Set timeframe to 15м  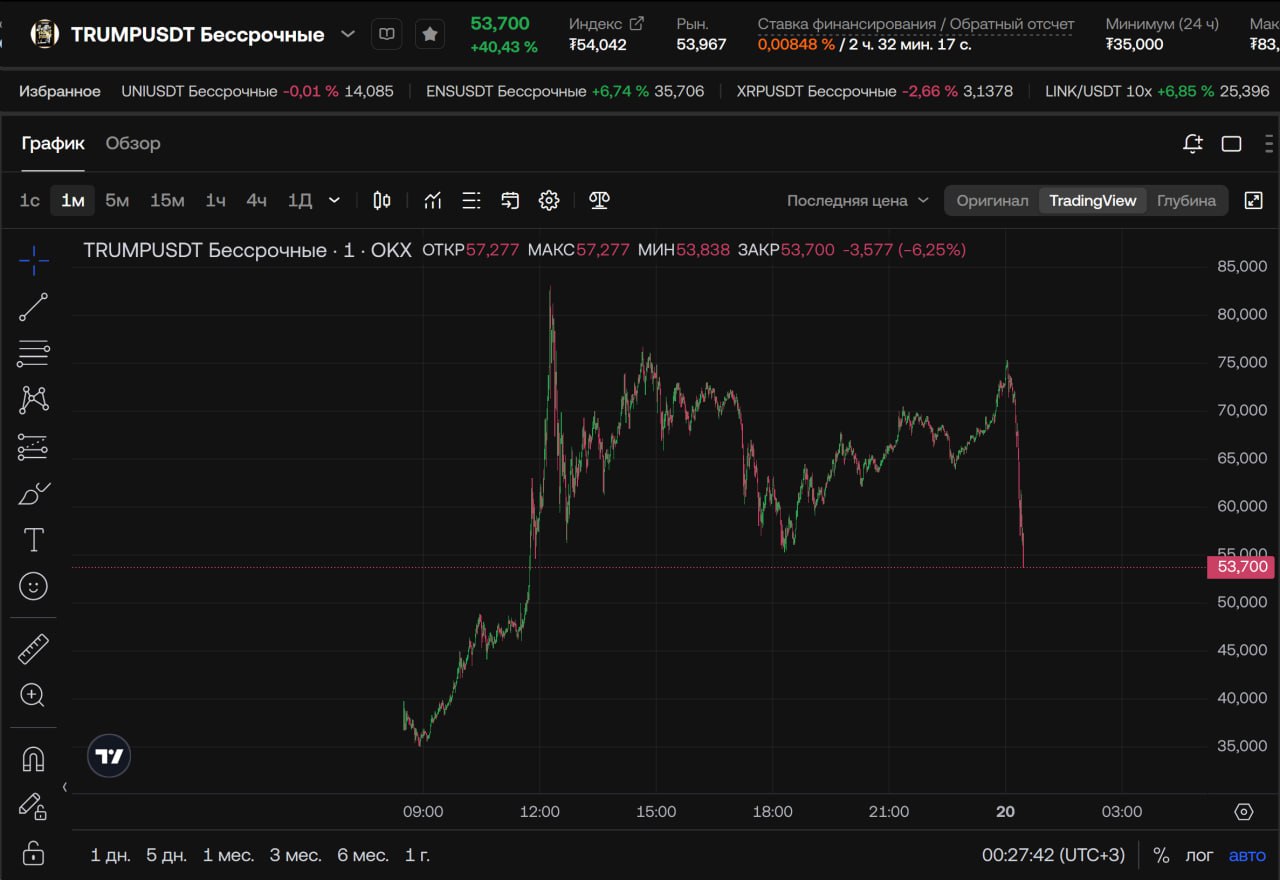[167, 200]
